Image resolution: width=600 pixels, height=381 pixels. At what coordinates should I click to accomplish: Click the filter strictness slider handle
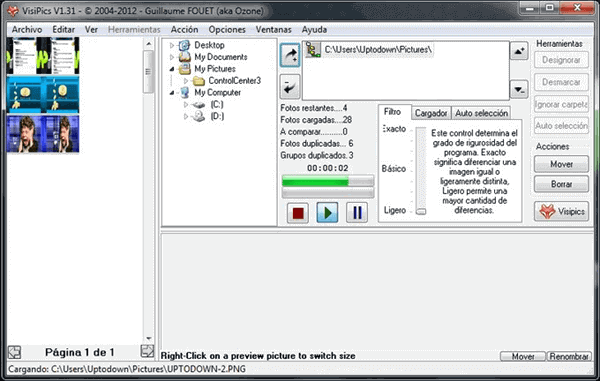pos(421,211)
